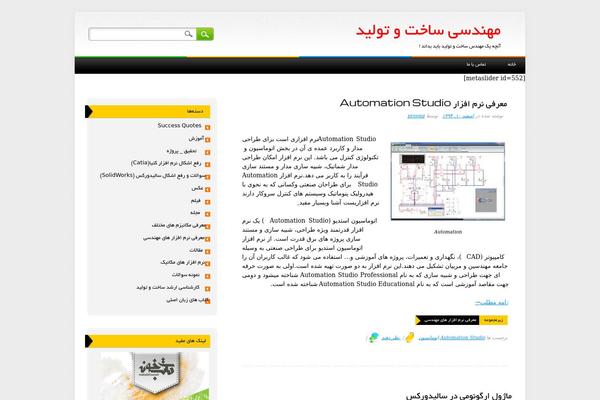This screenshot has width=600, height=400.
Task: Open the site title مهندسی ساخت و تولید
Action: pyautogui.click(x=428, y=31)
